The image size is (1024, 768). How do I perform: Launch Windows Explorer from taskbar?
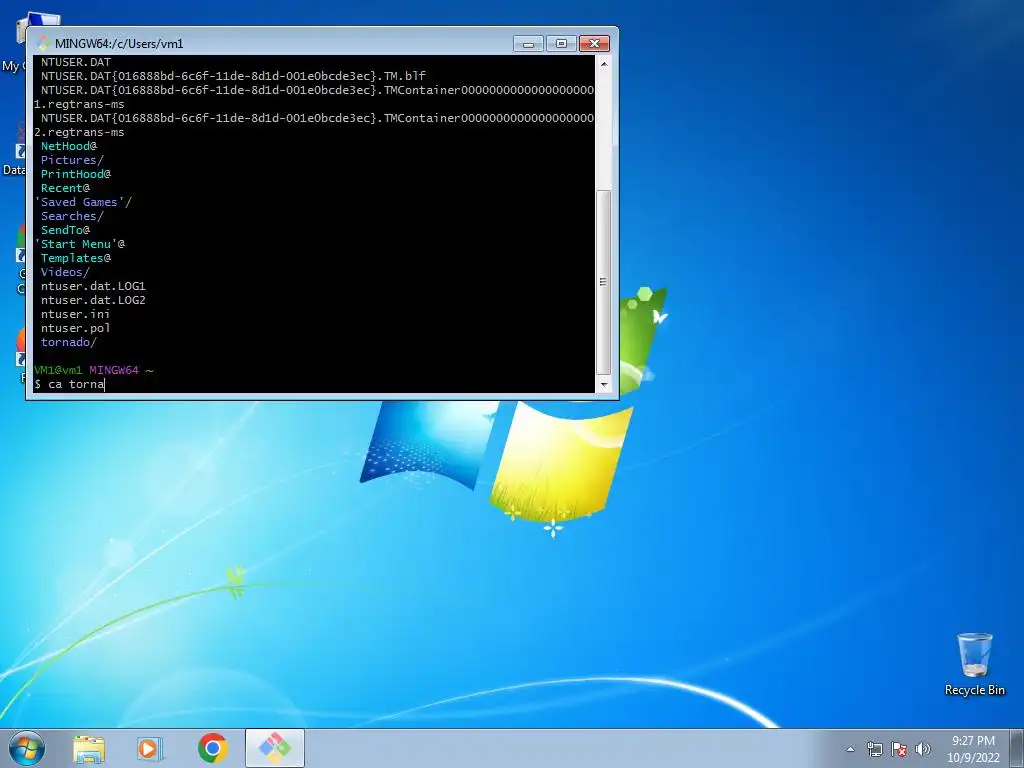89,749
